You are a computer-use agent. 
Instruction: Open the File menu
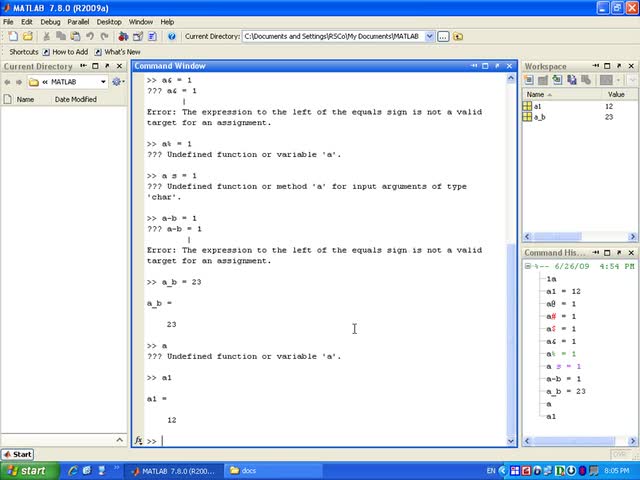click(8, 22)
